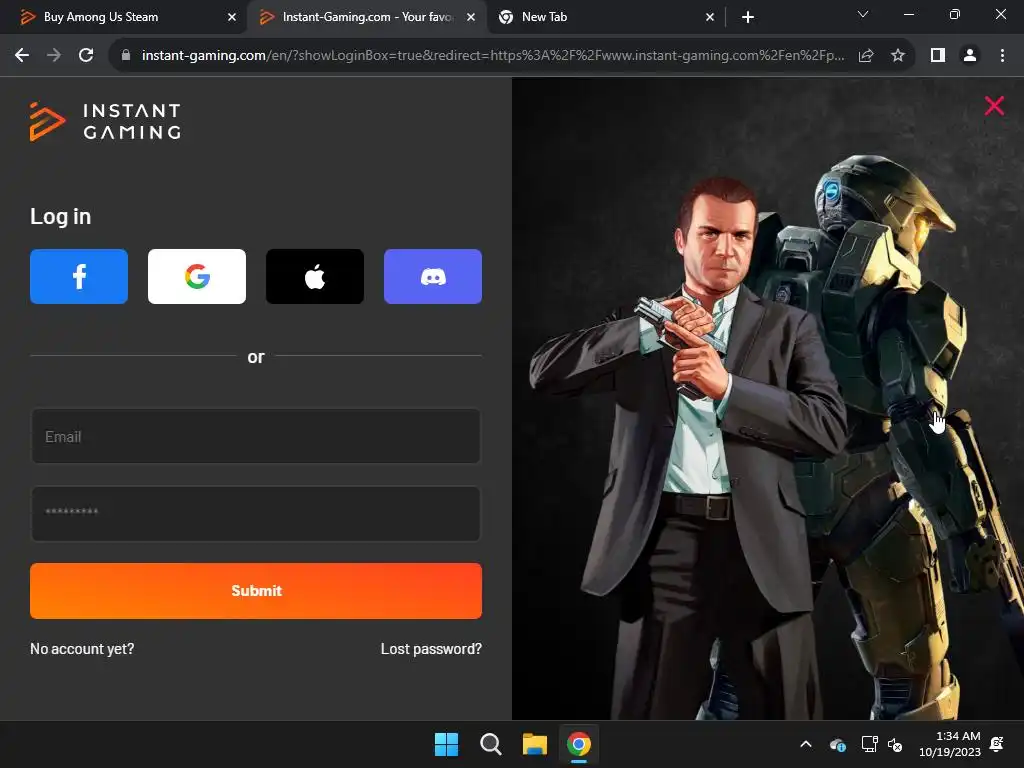Click the OneDrive cloud tray icon
The width and height of the screenshot is (1024, 768).
tap(838, 744)
